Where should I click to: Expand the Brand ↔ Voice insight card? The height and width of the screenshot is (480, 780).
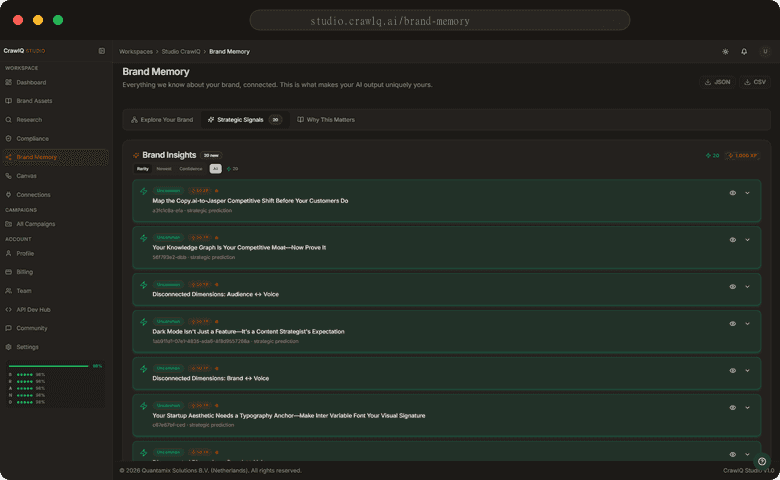coord(747,371)
